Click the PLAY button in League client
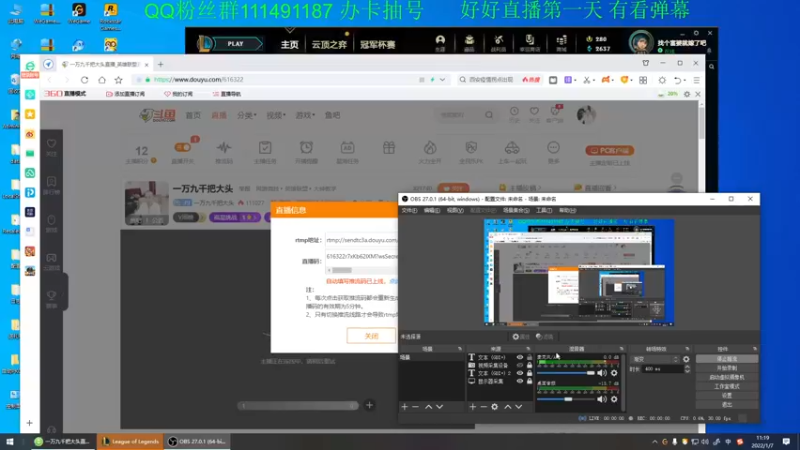This screenshot has height=450, width=800. click(236, 44)
